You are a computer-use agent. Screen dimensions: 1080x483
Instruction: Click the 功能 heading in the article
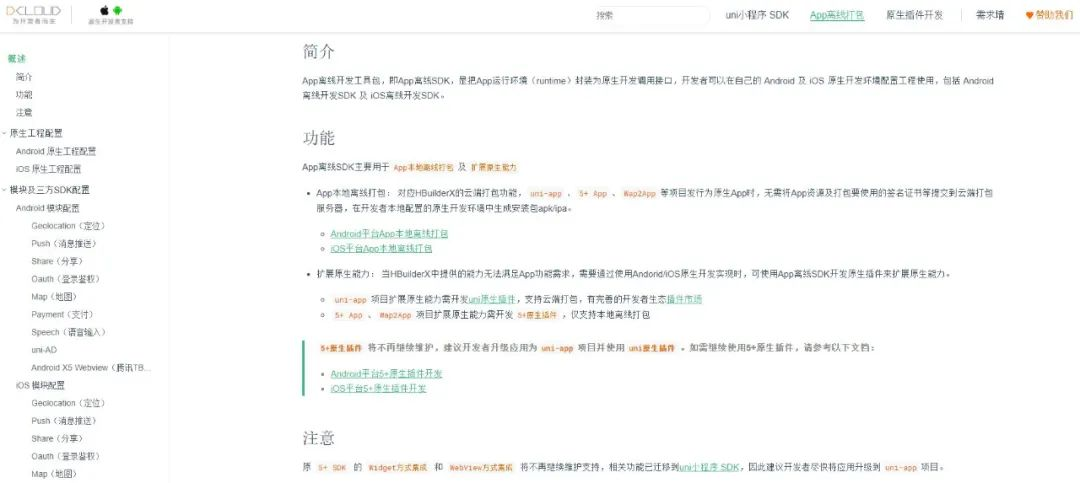pyautogui.click(x=318, y=138)
